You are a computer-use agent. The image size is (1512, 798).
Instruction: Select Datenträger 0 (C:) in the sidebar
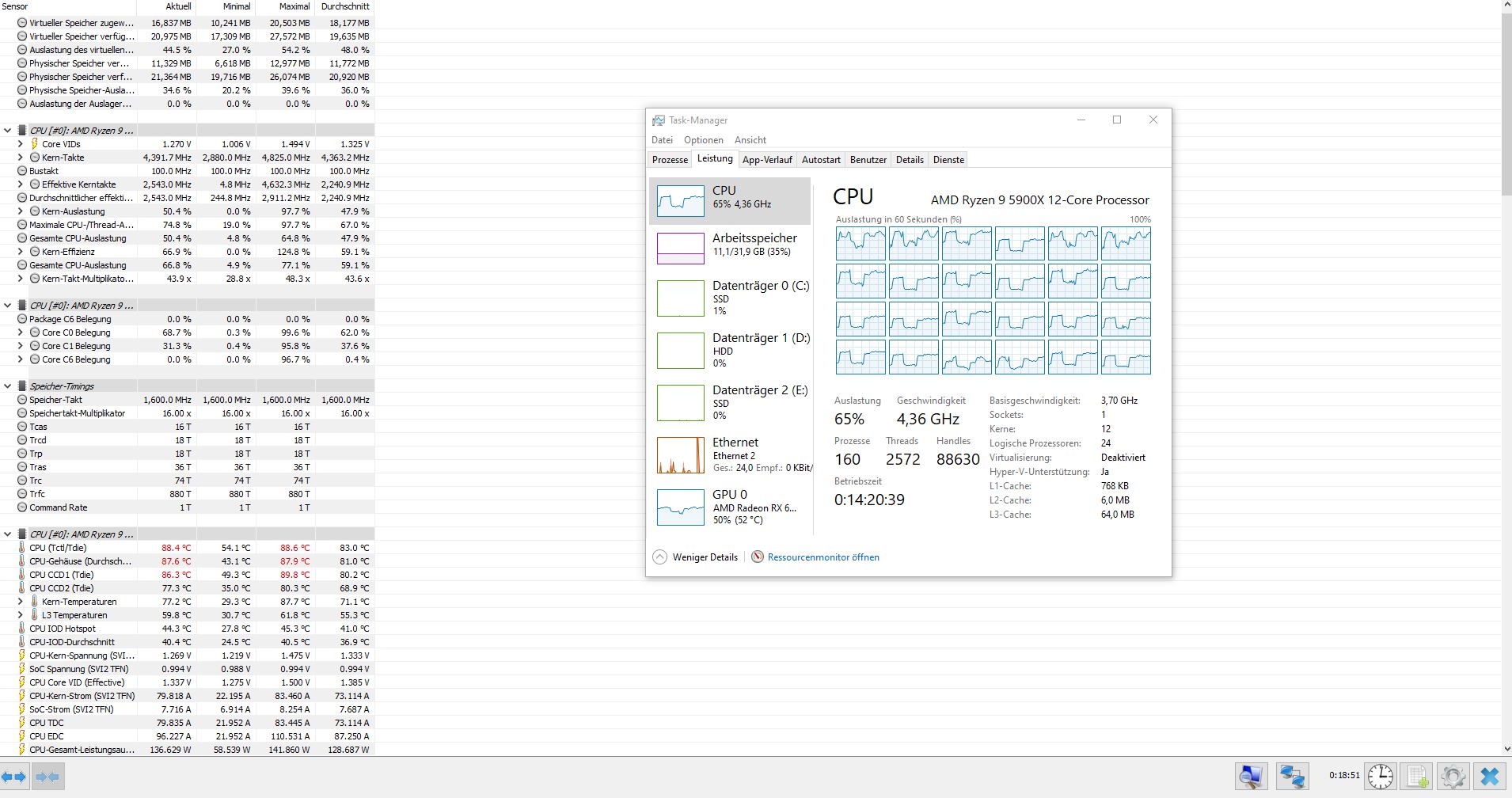pyautogui.click(x=729, y=298)
